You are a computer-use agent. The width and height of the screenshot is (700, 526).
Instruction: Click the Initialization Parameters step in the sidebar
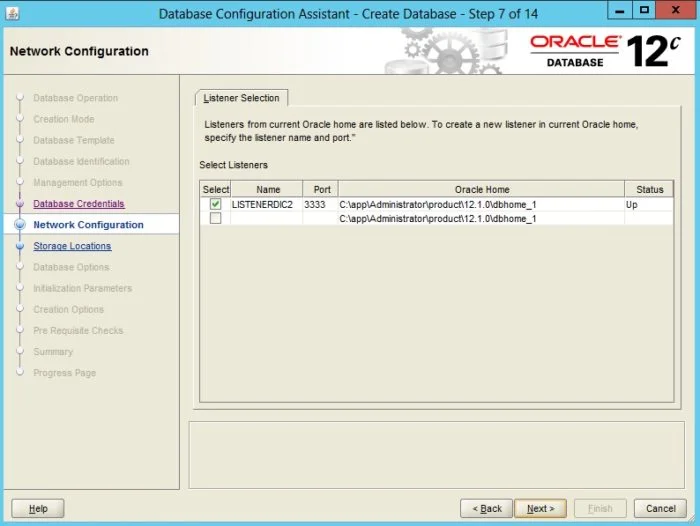click(83, 288)
